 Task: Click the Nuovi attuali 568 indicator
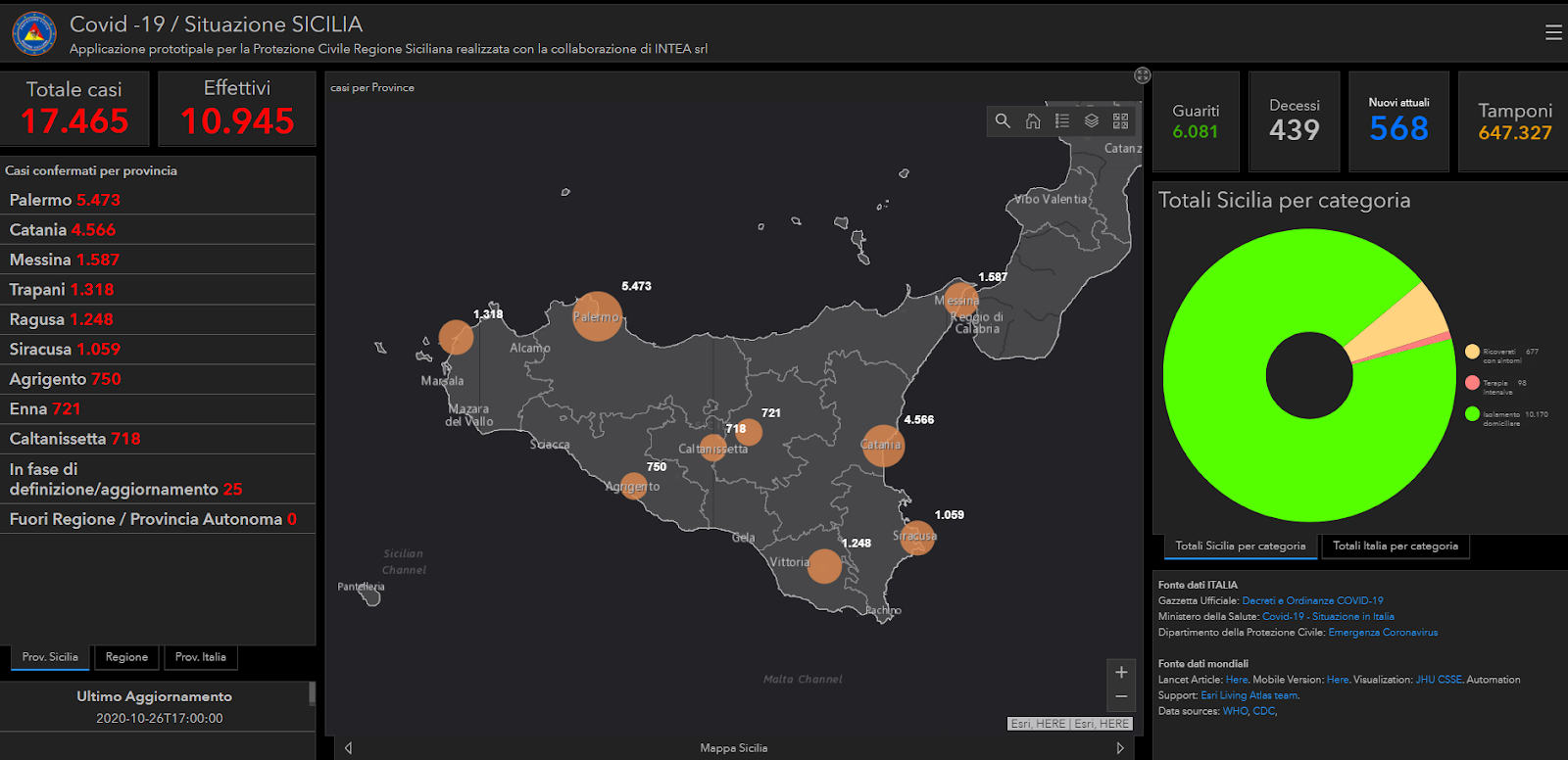pyautogui.click(x=1398, y=121)
